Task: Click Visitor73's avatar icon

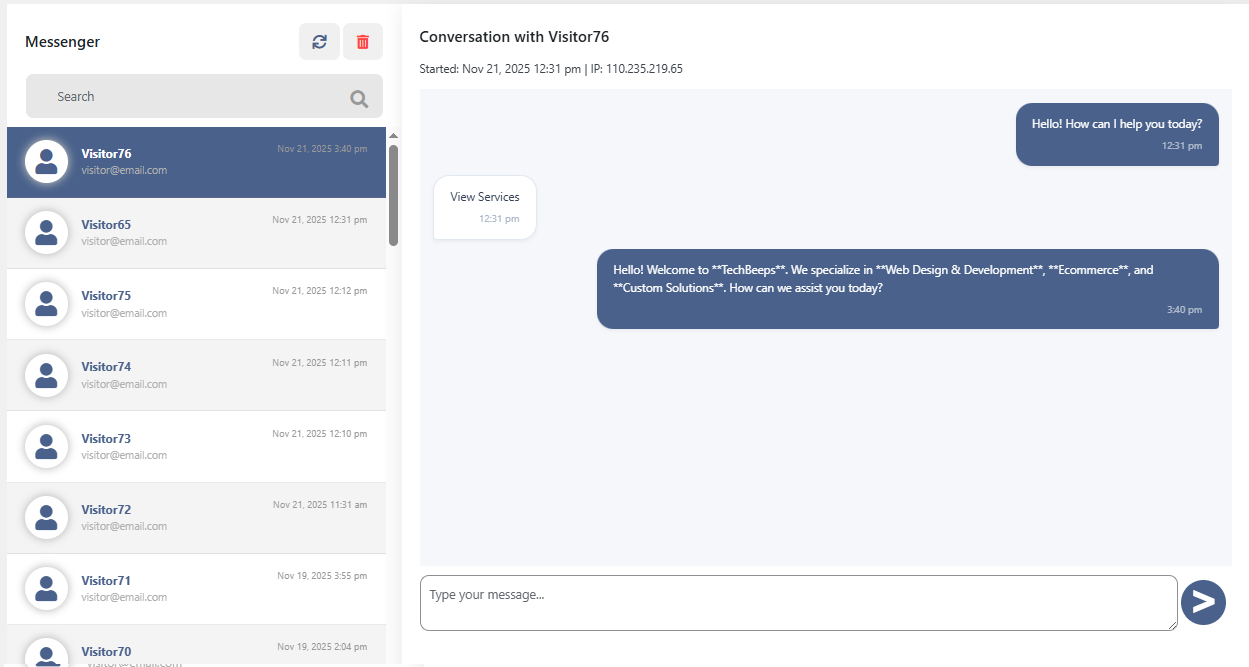Action: point(46,447)
